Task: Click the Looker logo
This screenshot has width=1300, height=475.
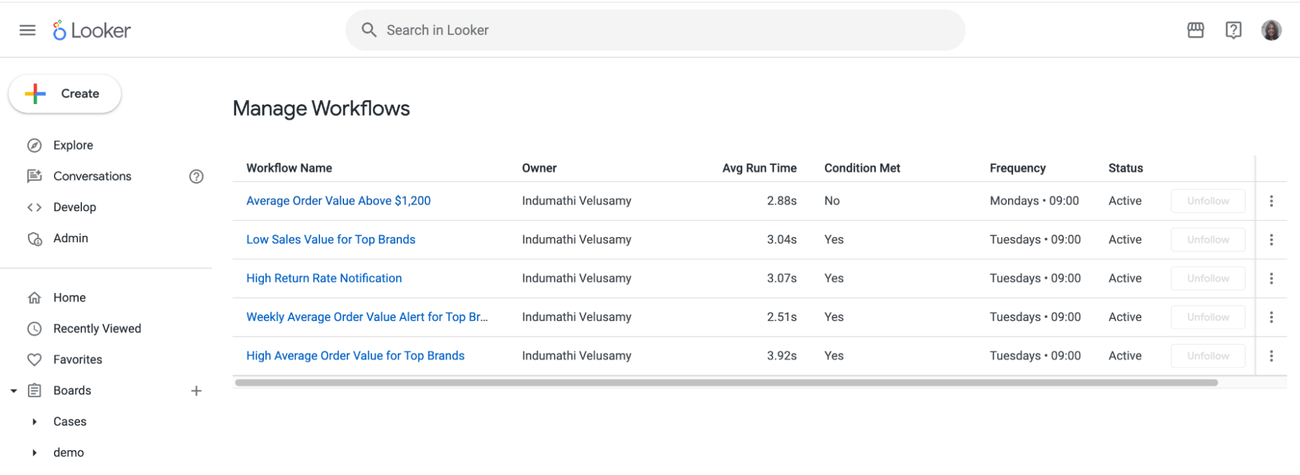Action: coord(91,30)
